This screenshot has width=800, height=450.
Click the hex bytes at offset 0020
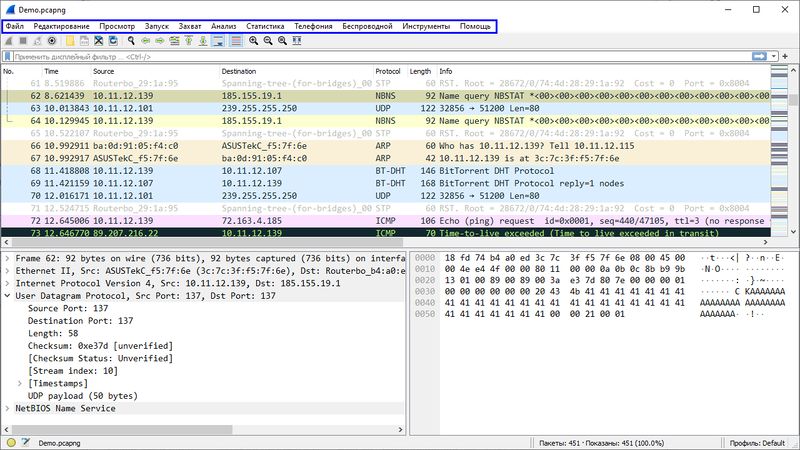click(x=564, y=280)
